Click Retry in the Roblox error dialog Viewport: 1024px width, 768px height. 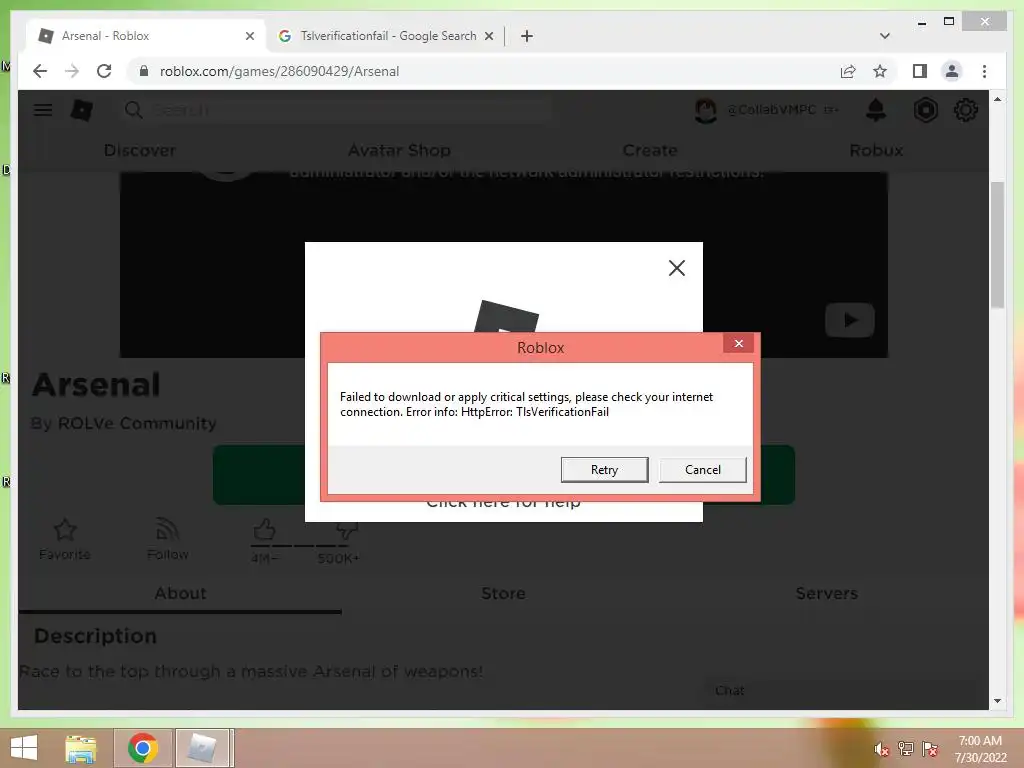click(604, 470)
